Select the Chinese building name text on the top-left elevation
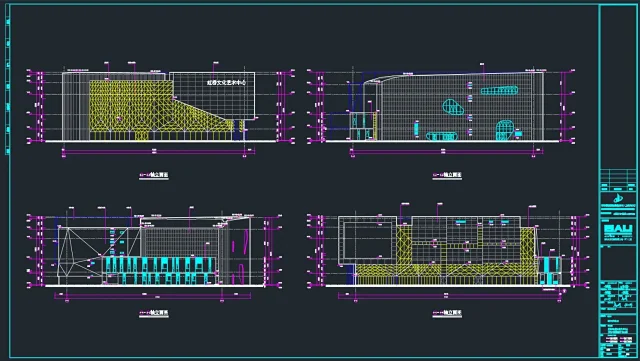This screenshot has width=640, height=361. click(x=227, y=82)
